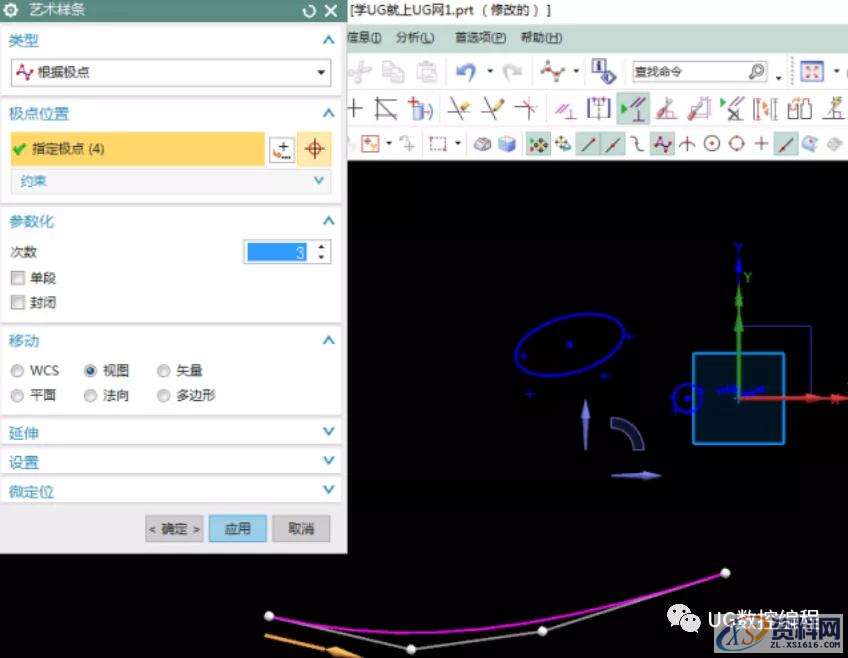Image resolution: width=848 pixels, height=658 pixels.
Task: Select the Art Spline tool in toolbar
Action: point(661,144)
